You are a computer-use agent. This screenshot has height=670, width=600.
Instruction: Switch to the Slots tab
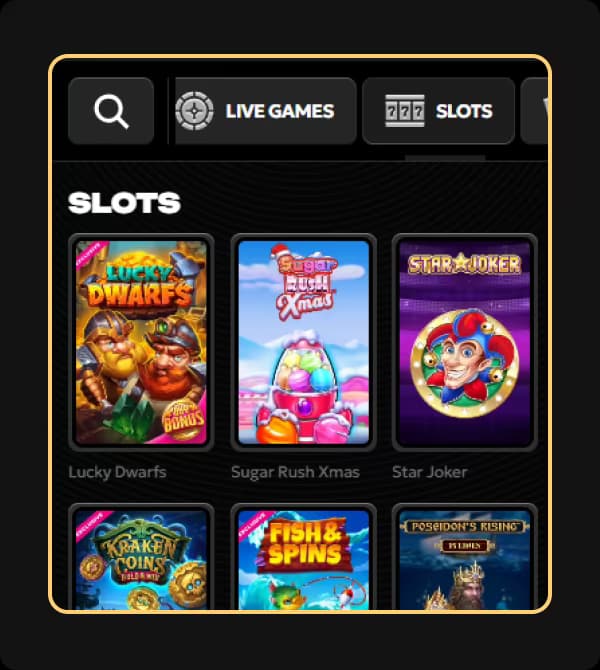coord(438,111)
